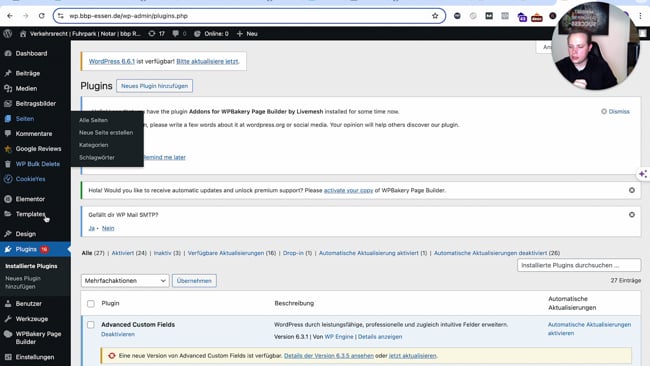Click jetzt aktualisieren link
The image size is (650, 366).
click(412, 356)
